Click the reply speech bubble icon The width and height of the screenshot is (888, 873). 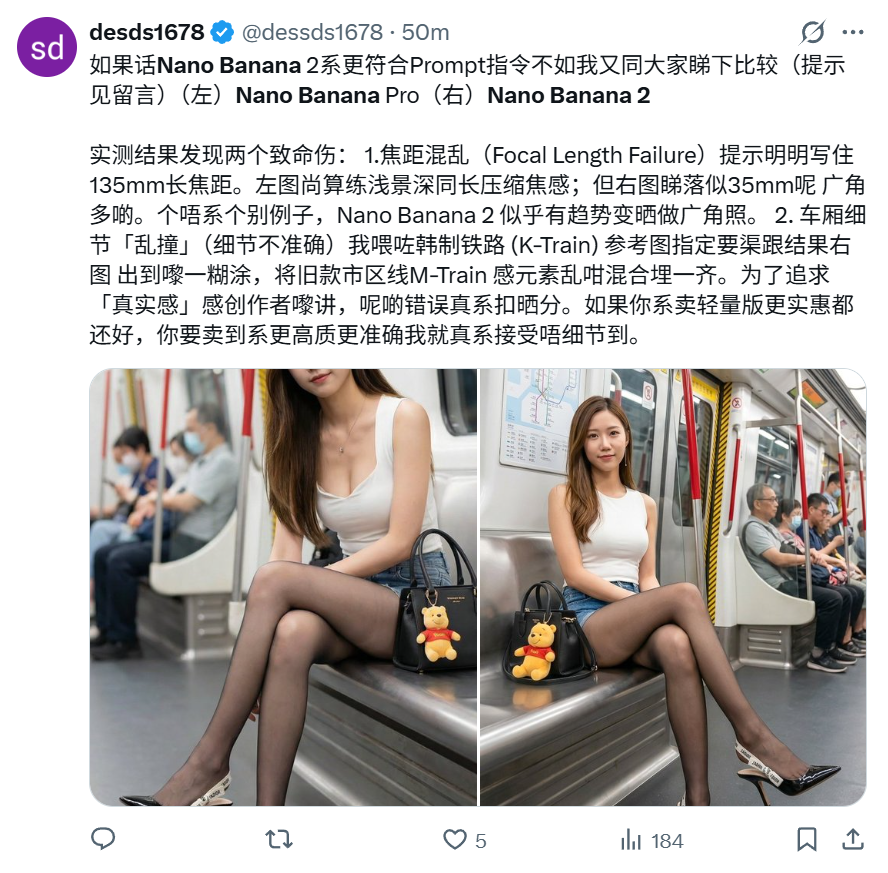coord(103,839)
